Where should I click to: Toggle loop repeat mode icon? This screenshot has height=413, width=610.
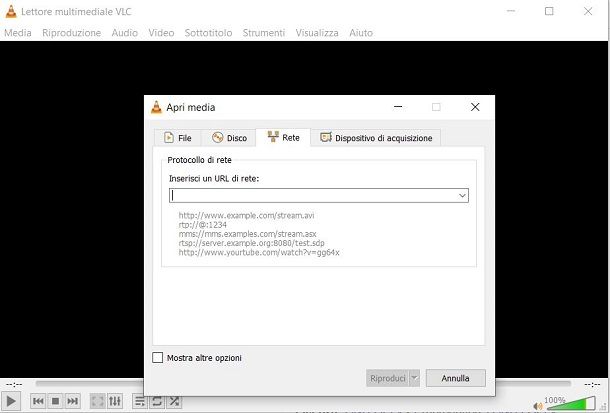157,401
